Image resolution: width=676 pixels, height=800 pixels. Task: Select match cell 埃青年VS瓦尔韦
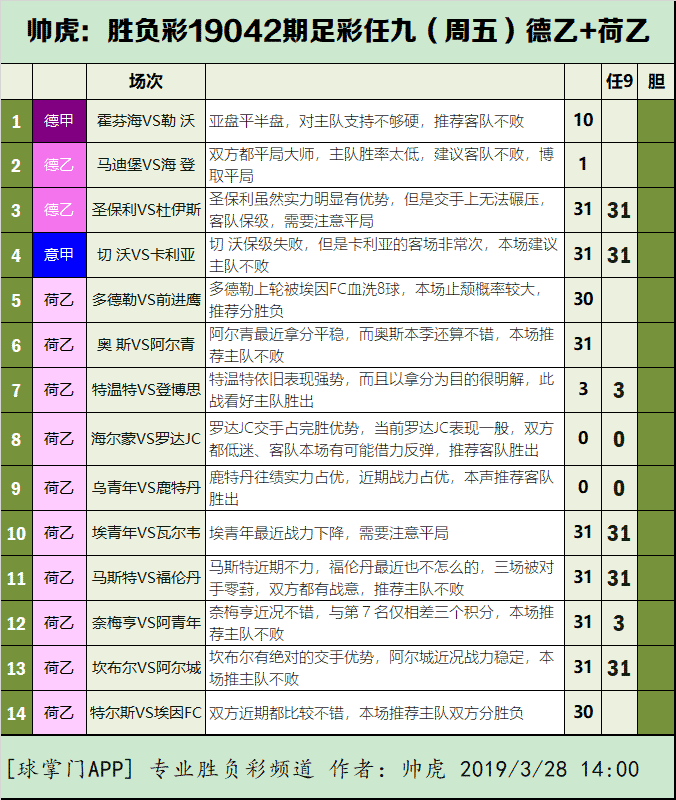click(146, 533)
